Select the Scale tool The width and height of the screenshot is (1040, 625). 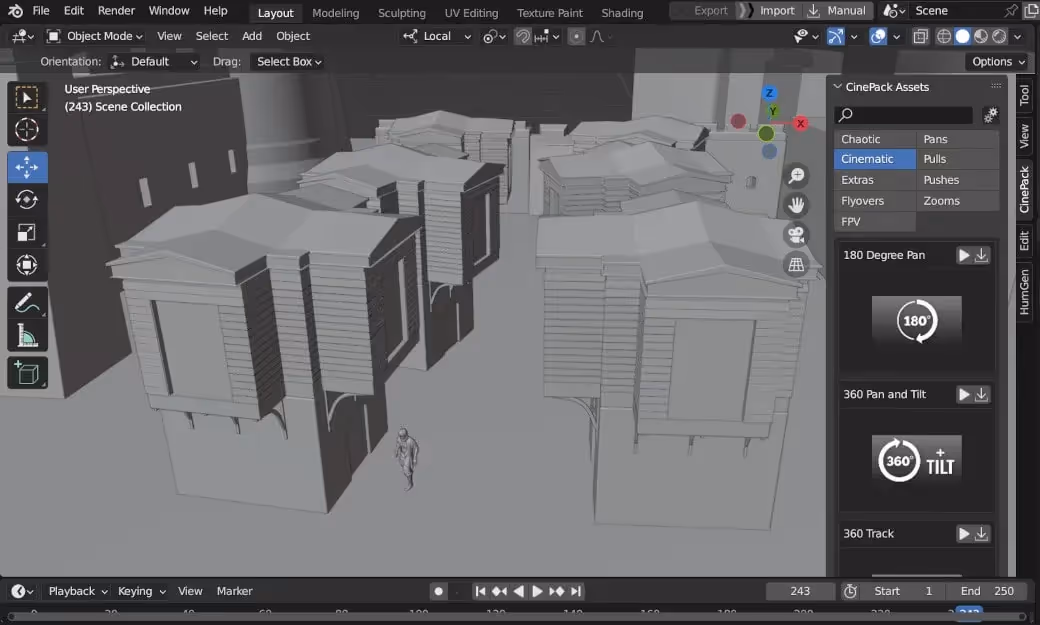point(27,232)
